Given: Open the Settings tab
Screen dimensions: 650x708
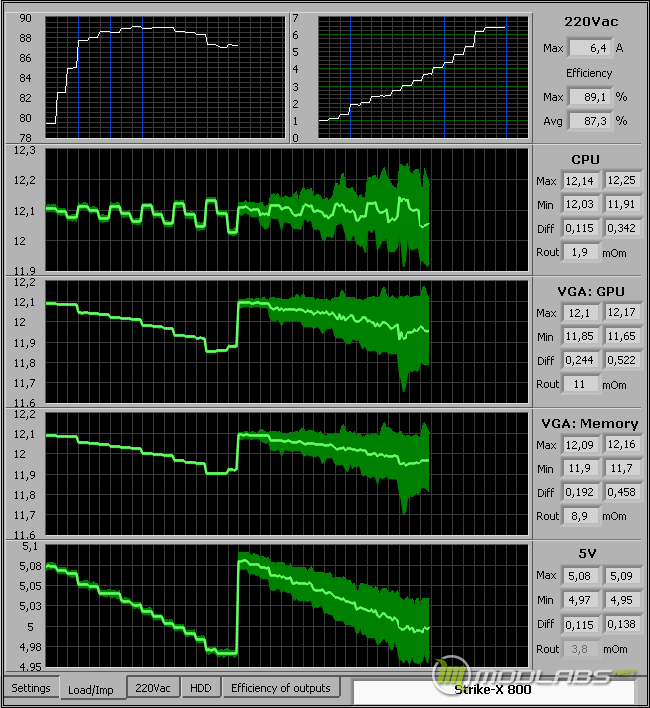Looking at the screenshot, I should 31,688.
